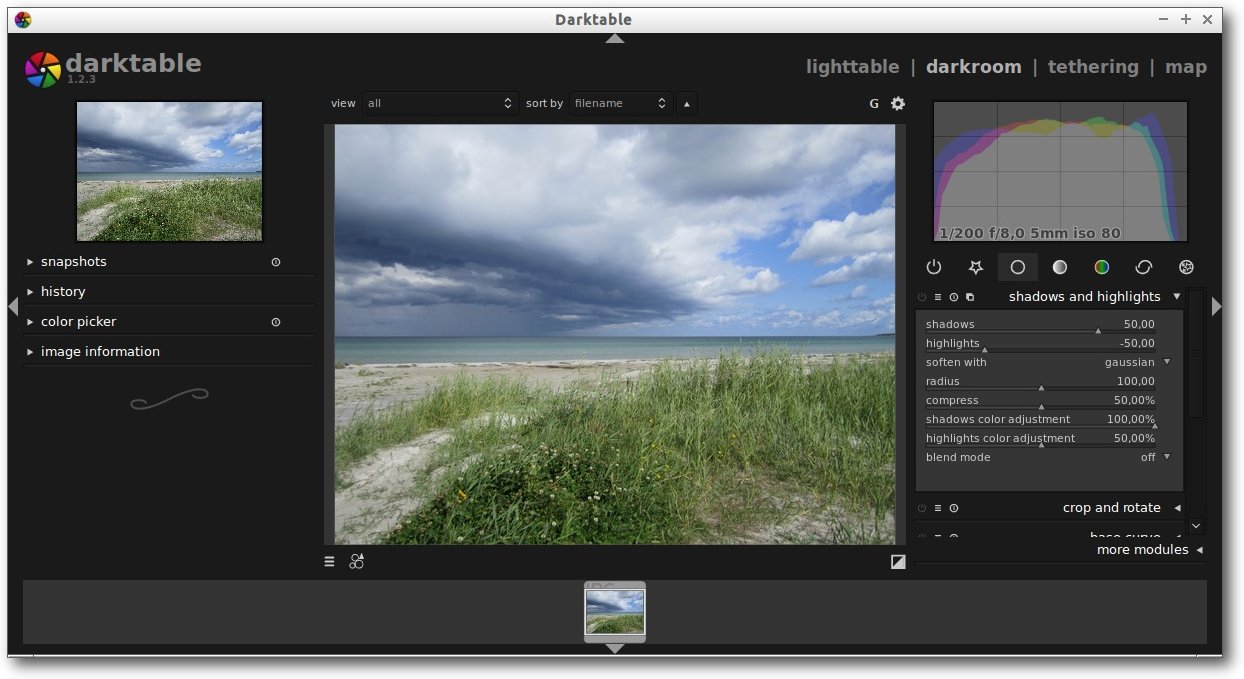Click snapshots panel reset icon

[276, 262]
